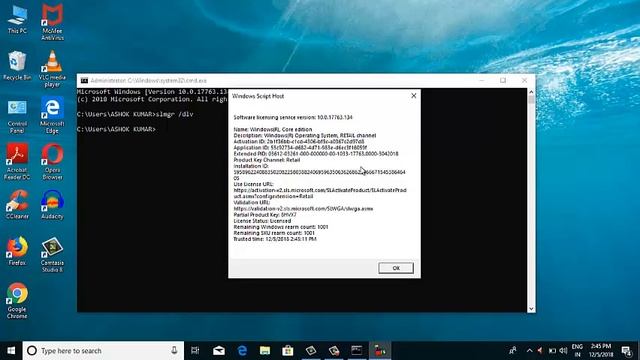
Task: Launch Opera Browser shortcut
Action: [52, 162]
